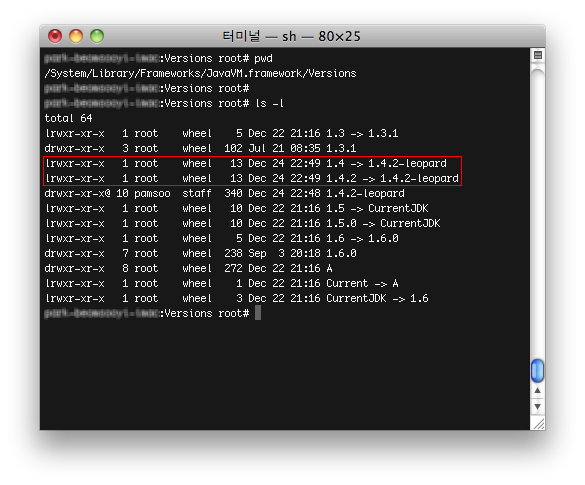Click the 'pamsoo' owner name

[152, 194]
